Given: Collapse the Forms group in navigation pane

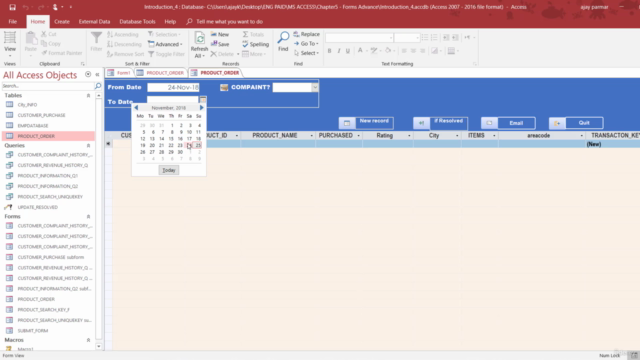Looking at the screenshot, I should pos(88,217).
